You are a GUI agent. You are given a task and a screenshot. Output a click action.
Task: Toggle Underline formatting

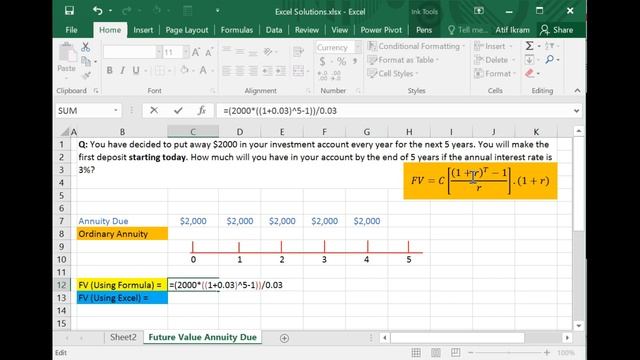point(136,70)
